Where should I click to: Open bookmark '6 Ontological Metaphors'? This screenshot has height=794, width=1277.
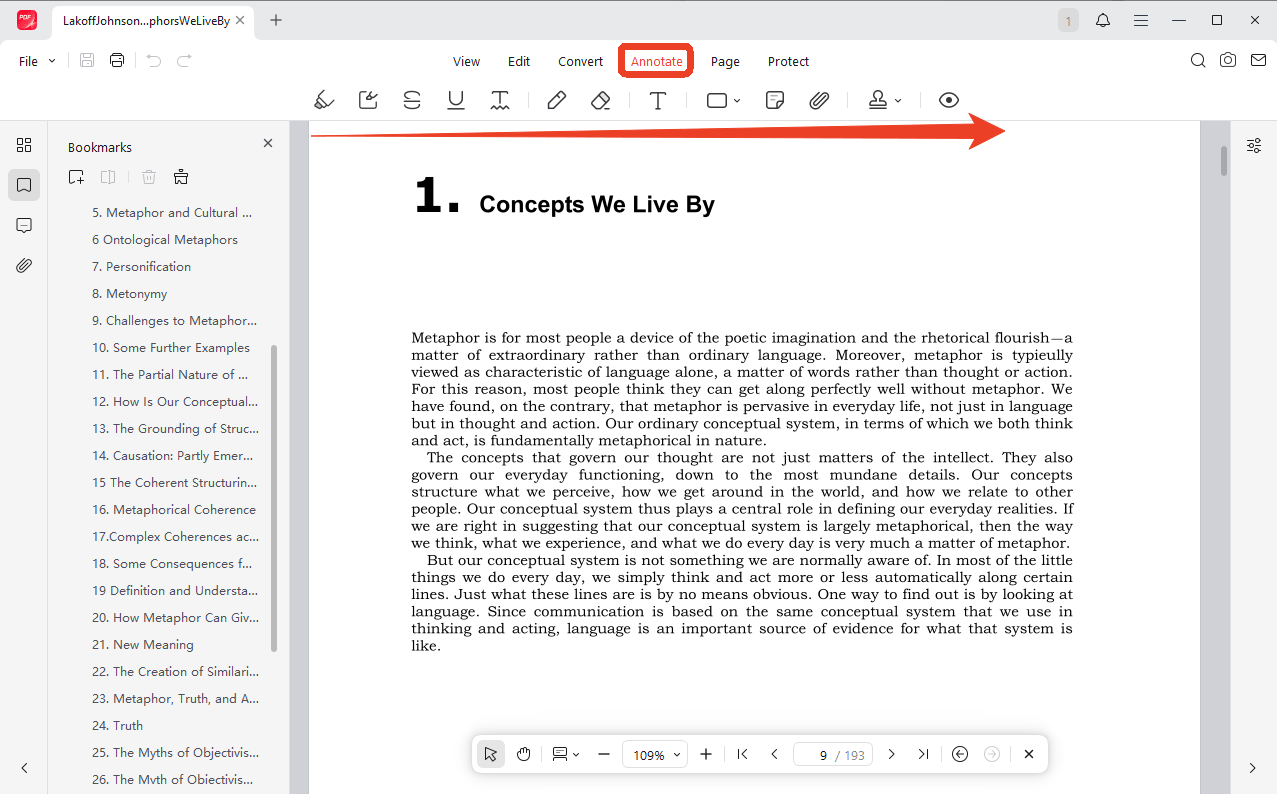coord(165,240)
